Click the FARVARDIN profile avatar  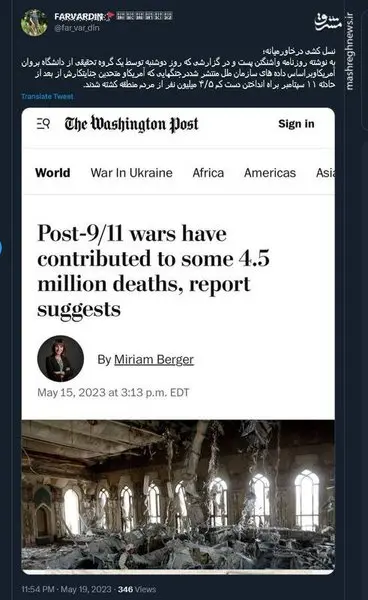coord(34,23)
